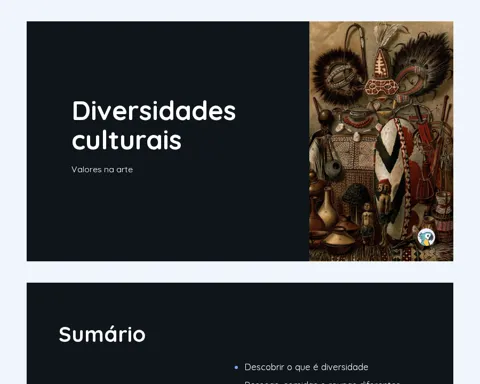Click the word Diversidades in the title

click(x=154, y=111)
